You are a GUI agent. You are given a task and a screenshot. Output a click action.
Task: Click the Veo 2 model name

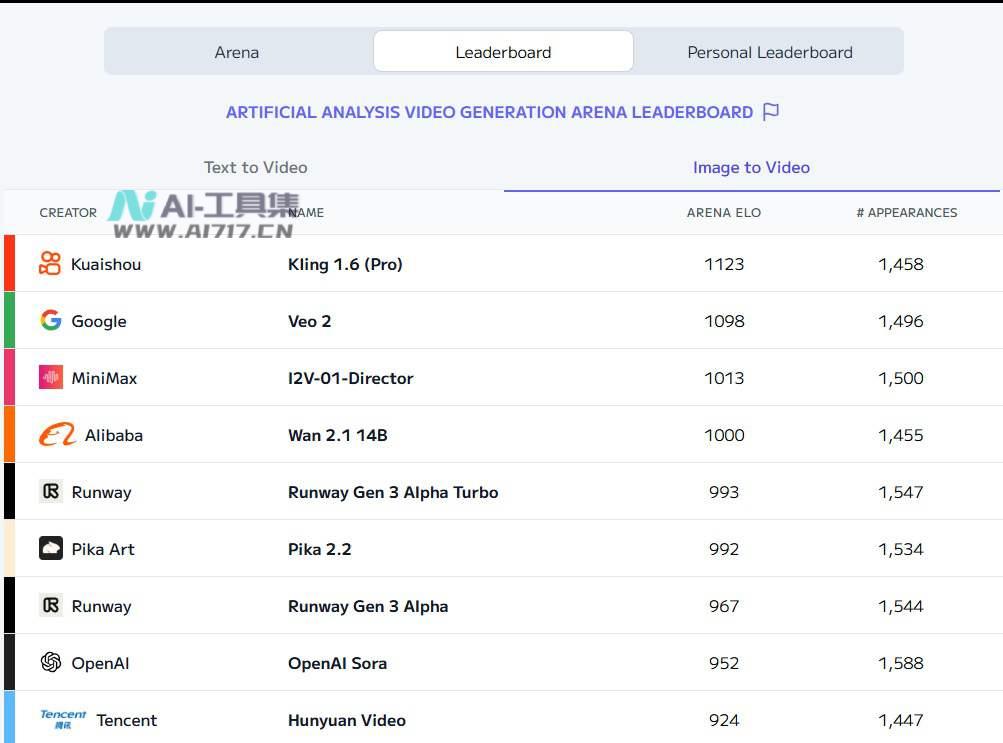point(309,321)
